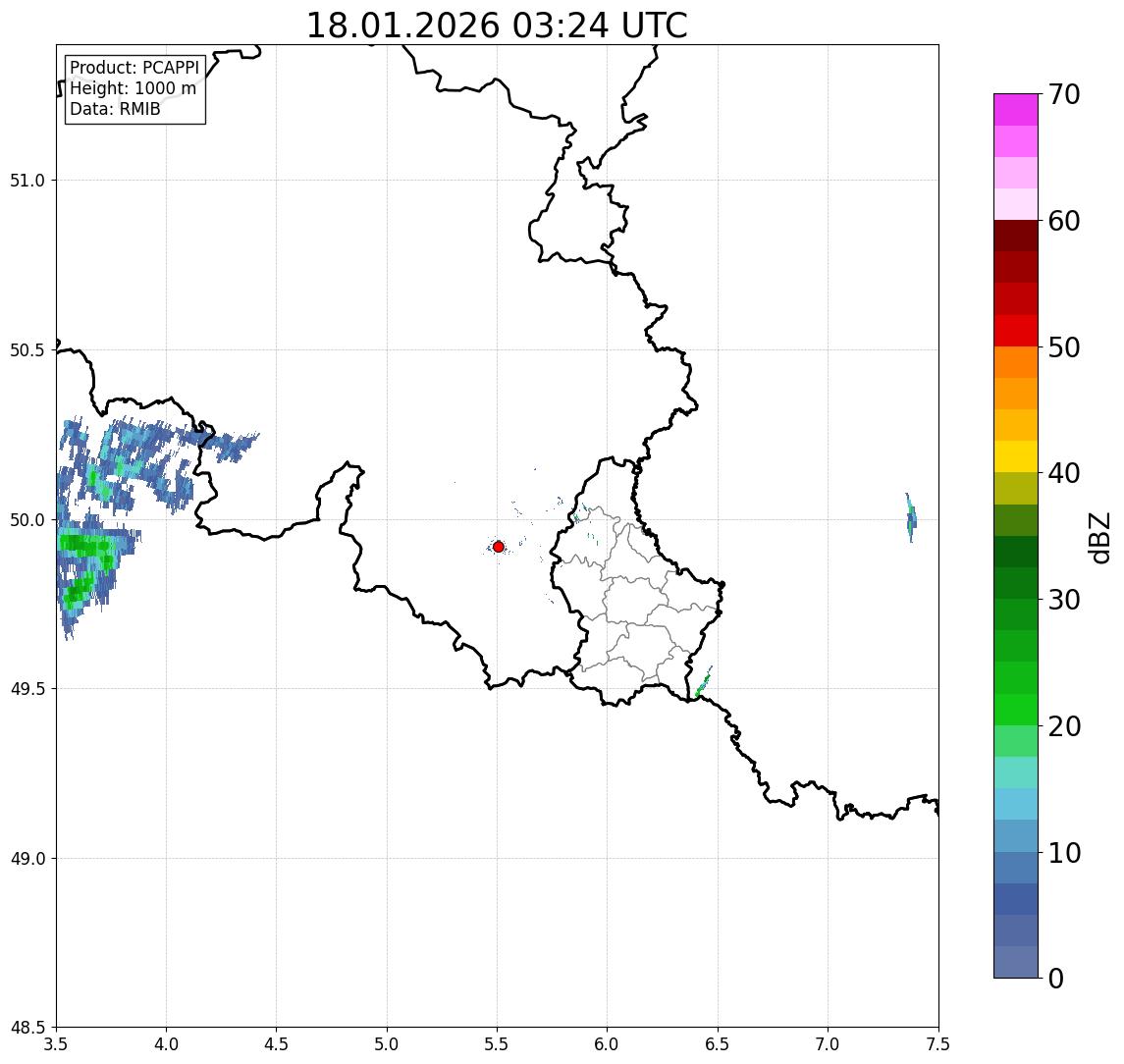Click the colorbar tick label 10
The image size is (1124, 1064).
pyautogui.click(x=1064, y=853)
